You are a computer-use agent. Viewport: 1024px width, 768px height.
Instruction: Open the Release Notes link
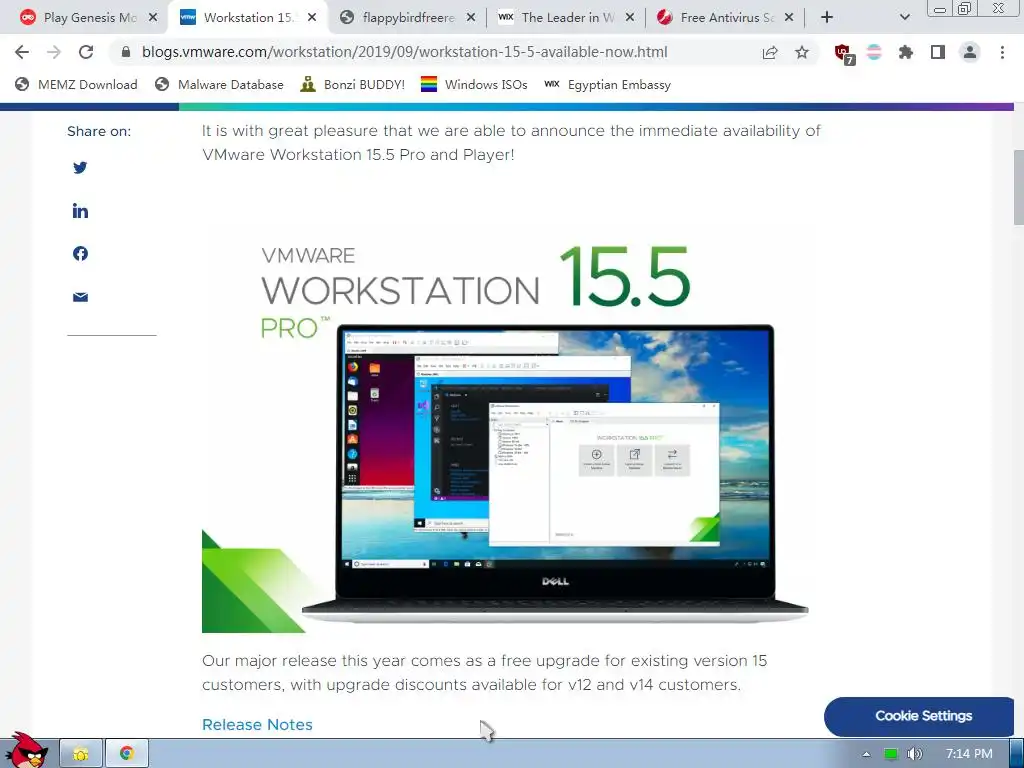257,724
